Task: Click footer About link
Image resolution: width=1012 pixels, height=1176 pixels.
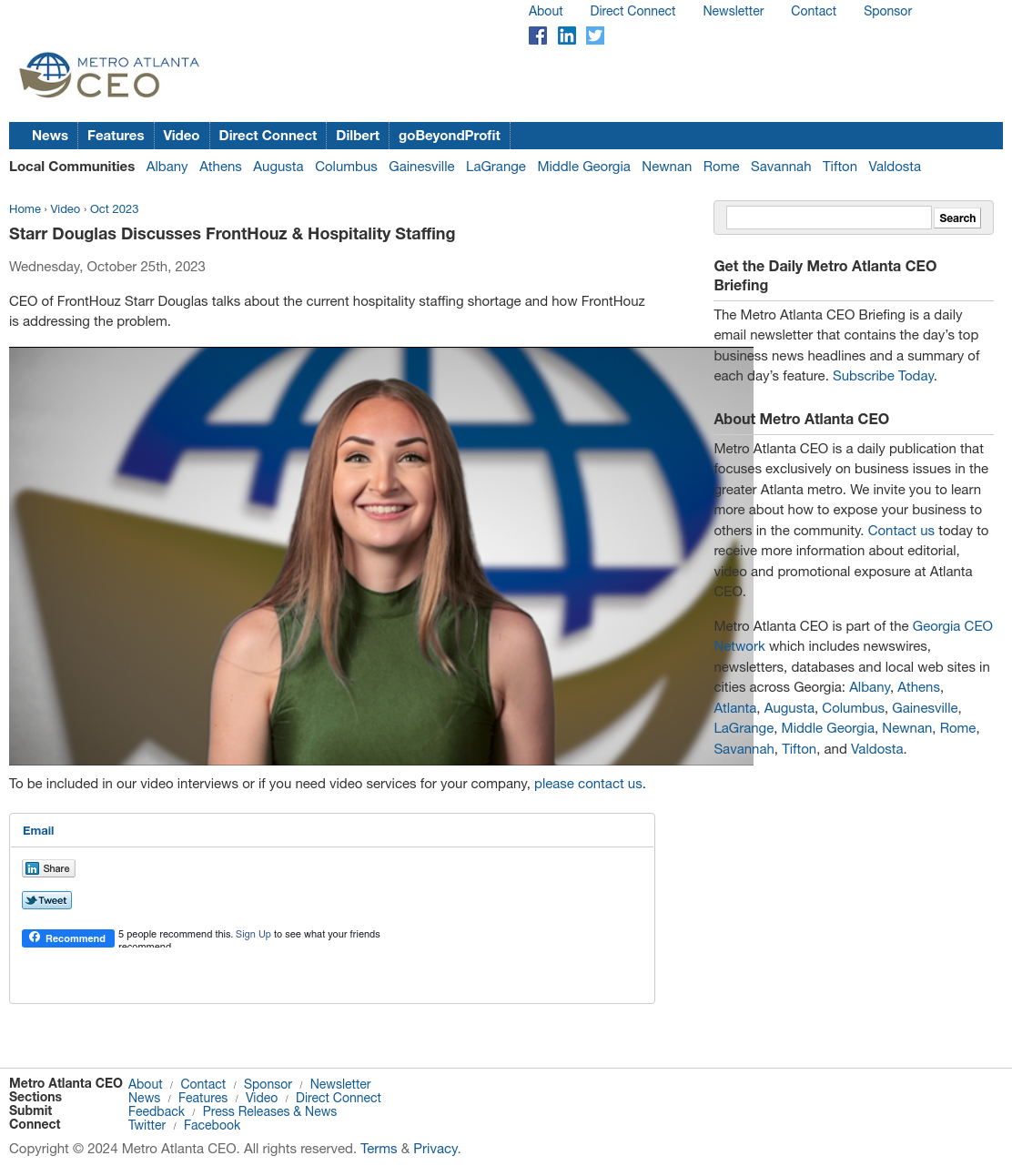Action: pos(146,1084)
